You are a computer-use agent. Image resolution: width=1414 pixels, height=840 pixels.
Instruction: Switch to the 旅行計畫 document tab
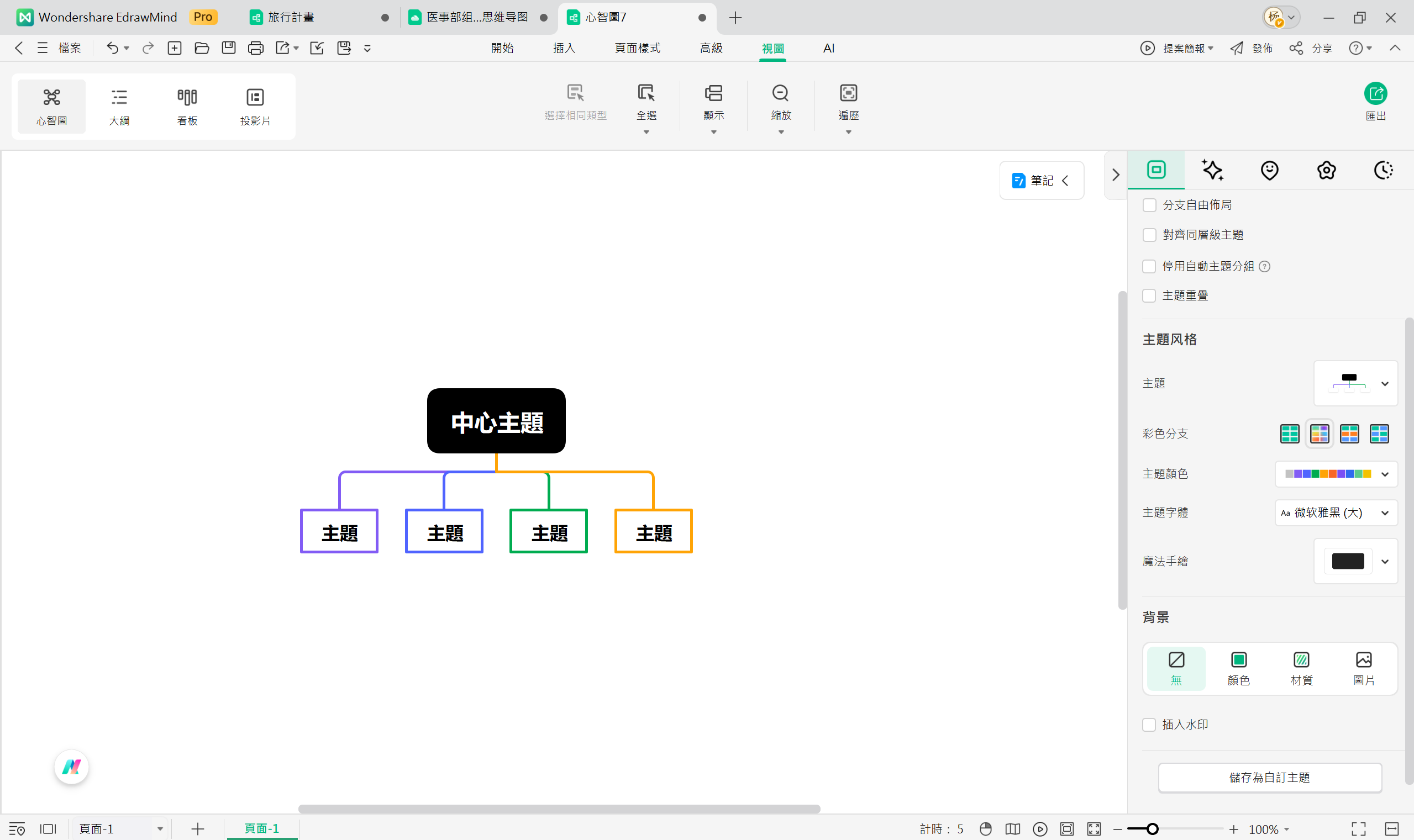291,18
